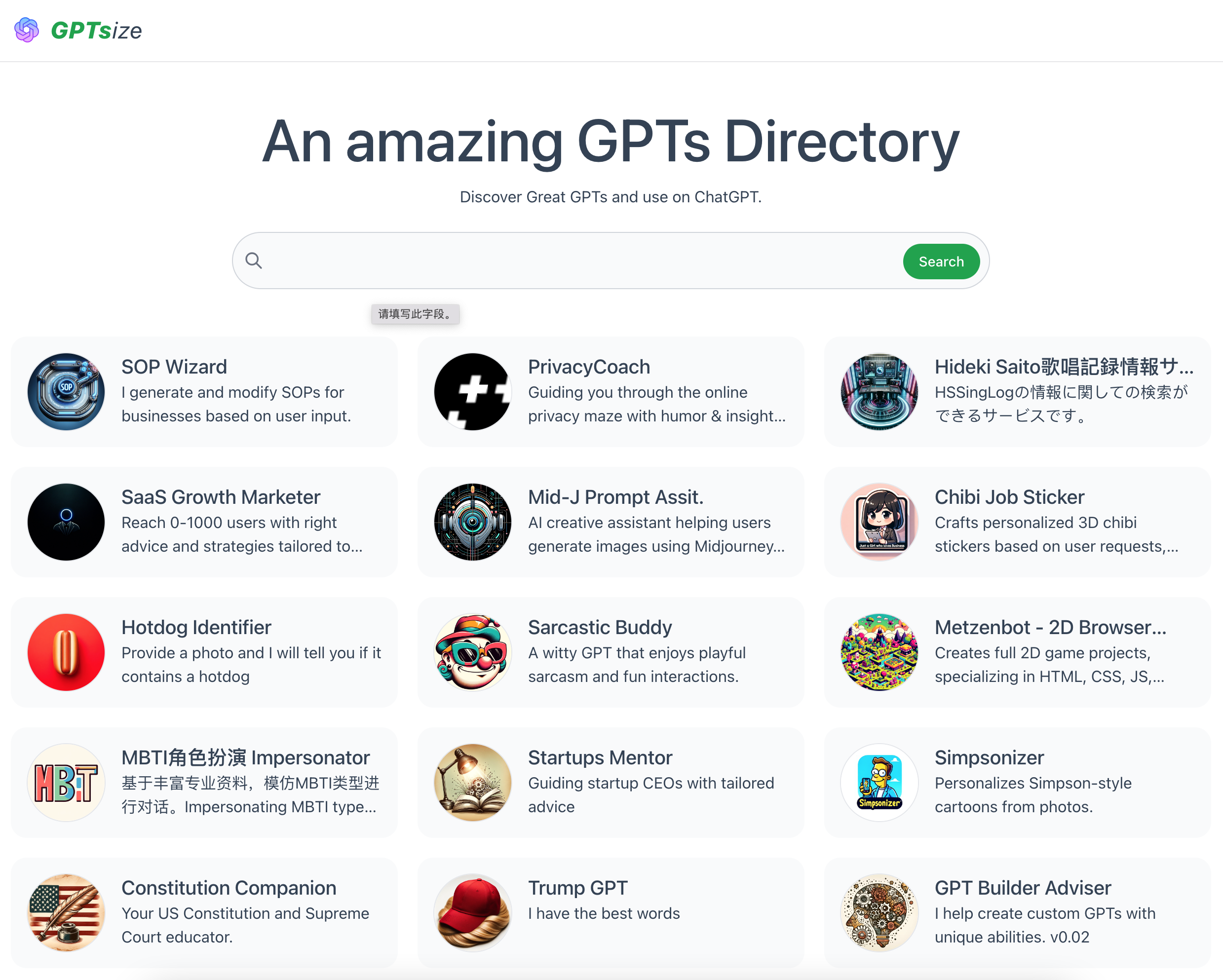
Task: Click the MBTI Impersonator logo icon
Action: 66,783
